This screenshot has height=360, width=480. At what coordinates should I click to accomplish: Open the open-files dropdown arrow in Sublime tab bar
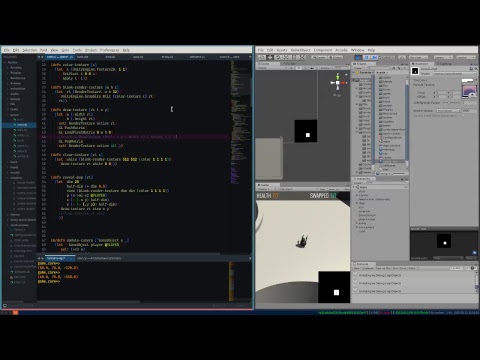point(250,57)
